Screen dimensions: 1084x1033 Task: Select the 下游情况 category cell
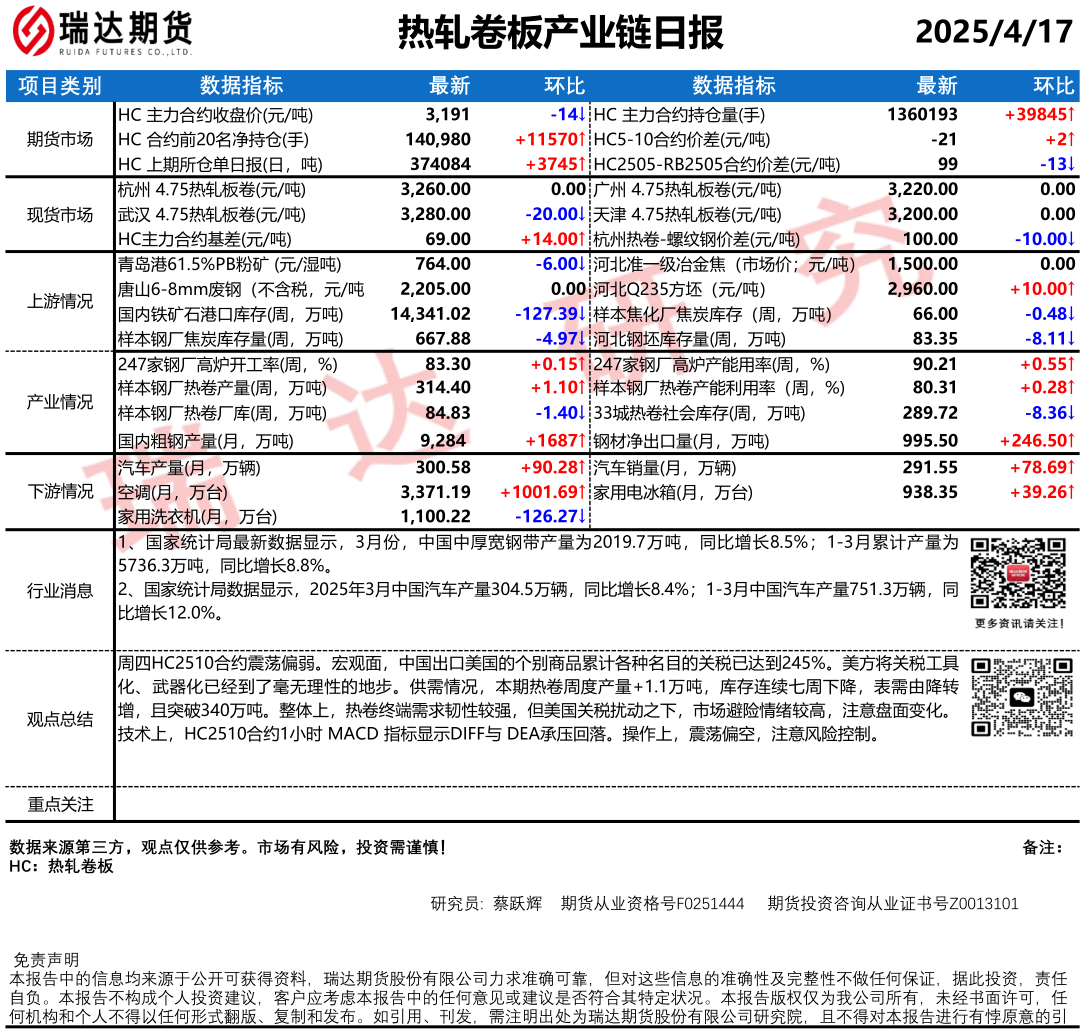coord(60,492)
